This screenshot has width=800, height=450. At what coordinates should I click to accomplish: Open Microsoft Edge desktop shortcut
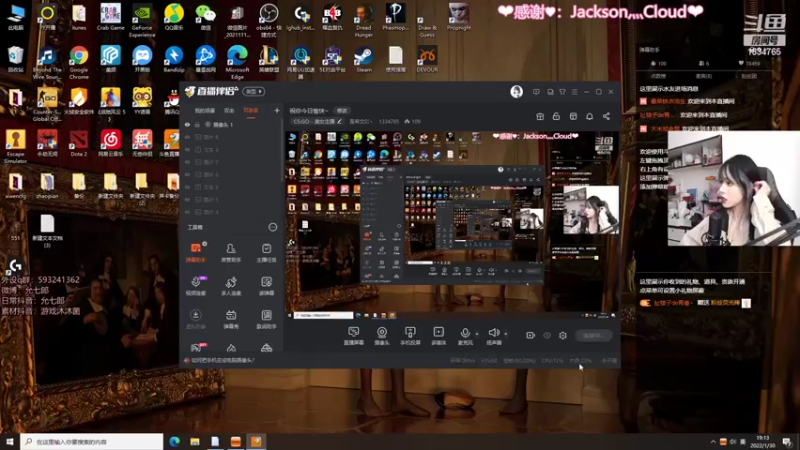coord(237,63)
